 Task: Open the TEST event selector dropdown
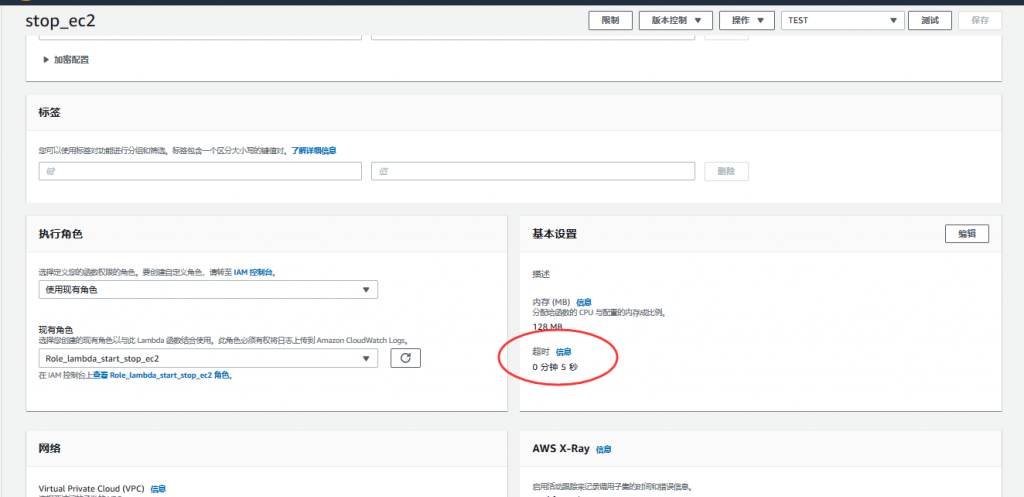point(842,21)
